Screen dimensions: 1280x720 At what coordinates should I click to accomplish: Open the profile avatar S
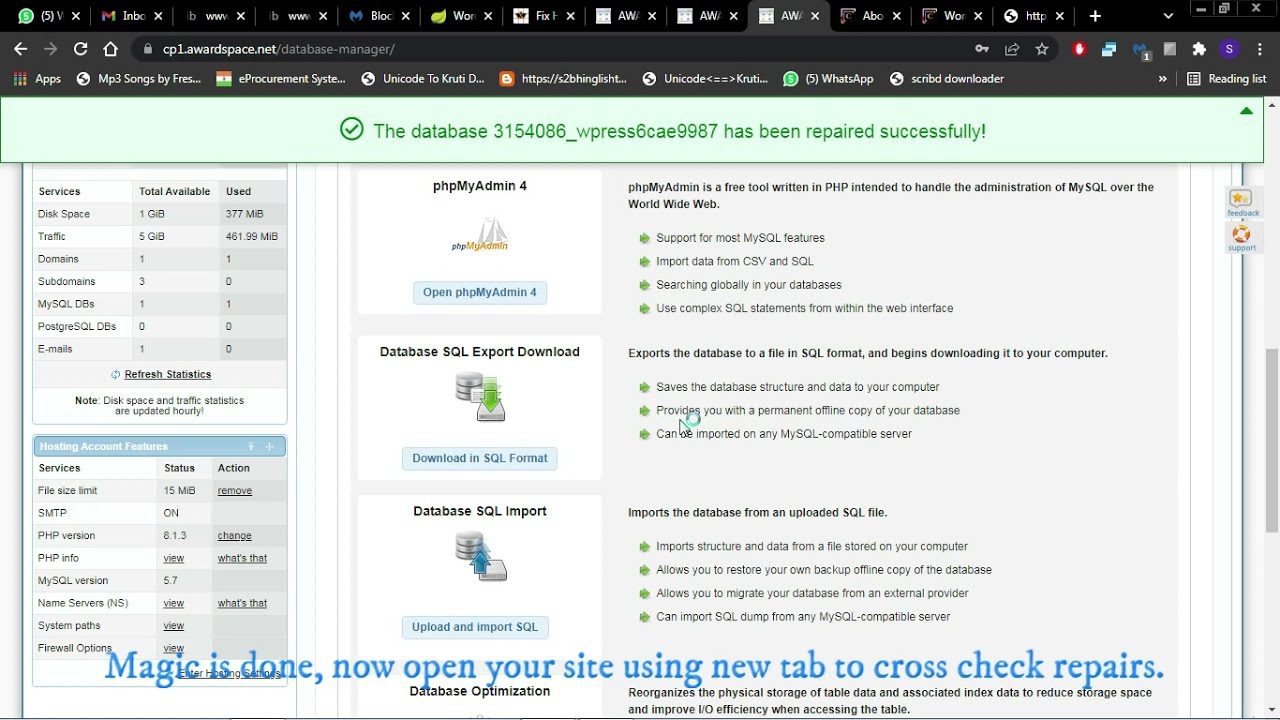pyautogui.click(x=1229, y=49)
